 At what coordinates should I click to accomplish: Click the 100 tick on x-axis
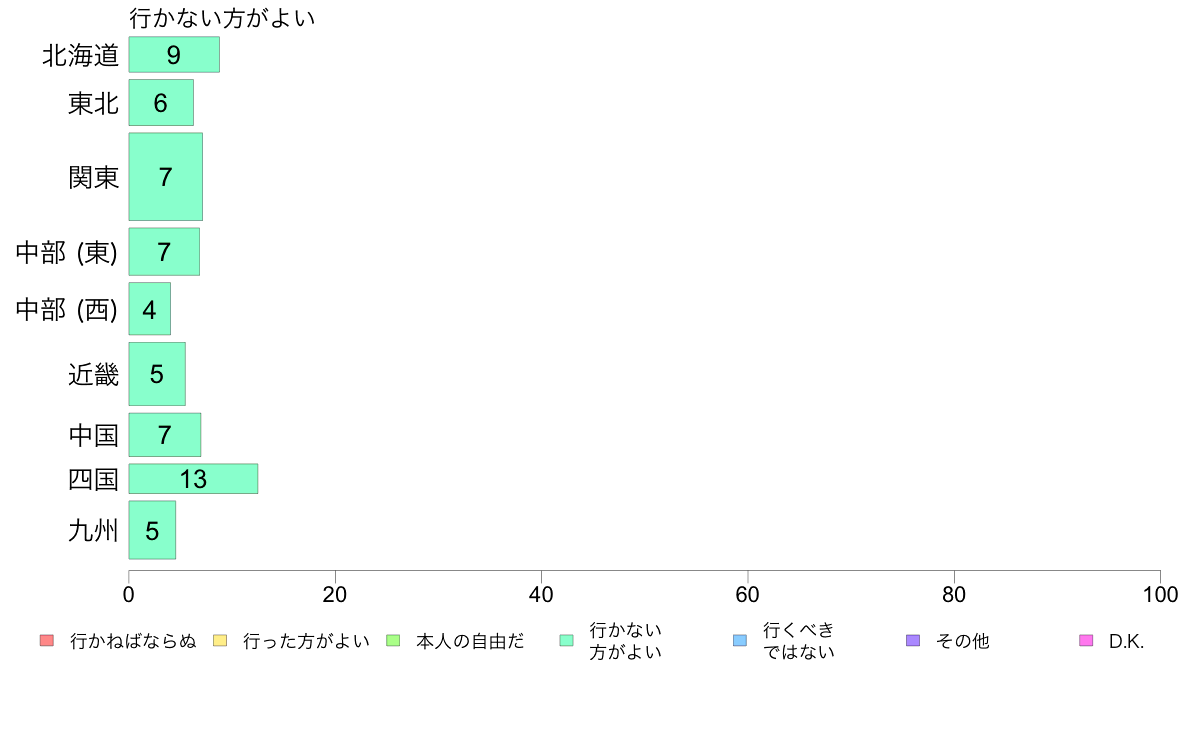[1160, 594]
